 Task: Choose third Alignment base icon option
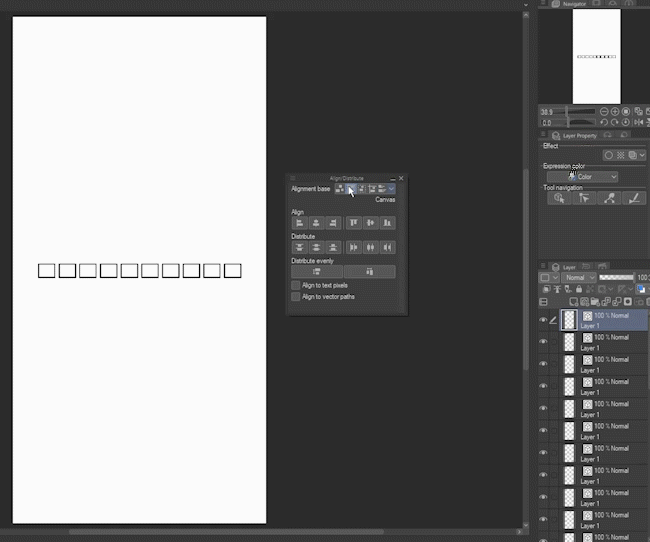tap(361, 189)
